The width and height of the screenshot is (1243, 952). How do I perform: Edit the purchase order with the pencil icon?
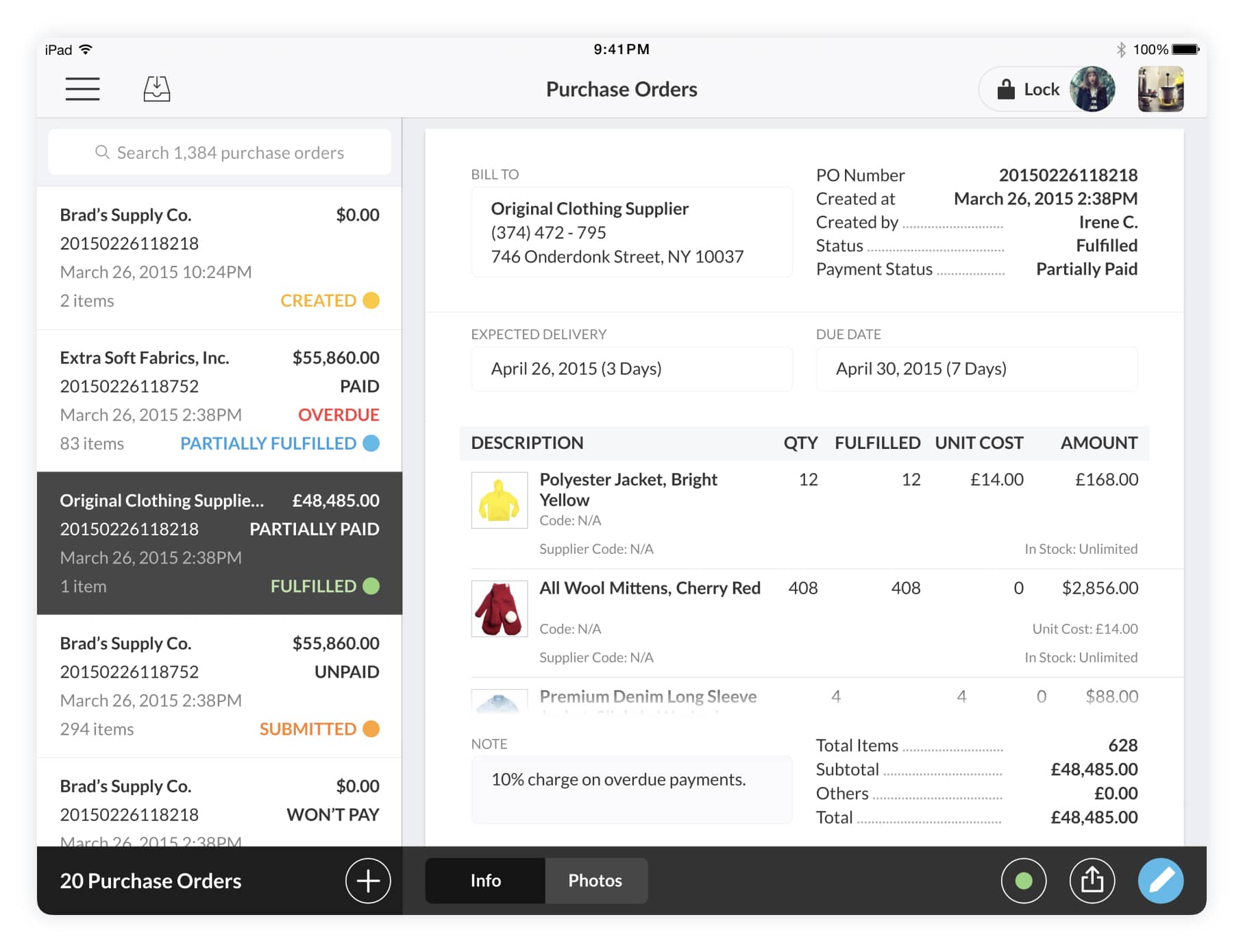pos(1161,881)
